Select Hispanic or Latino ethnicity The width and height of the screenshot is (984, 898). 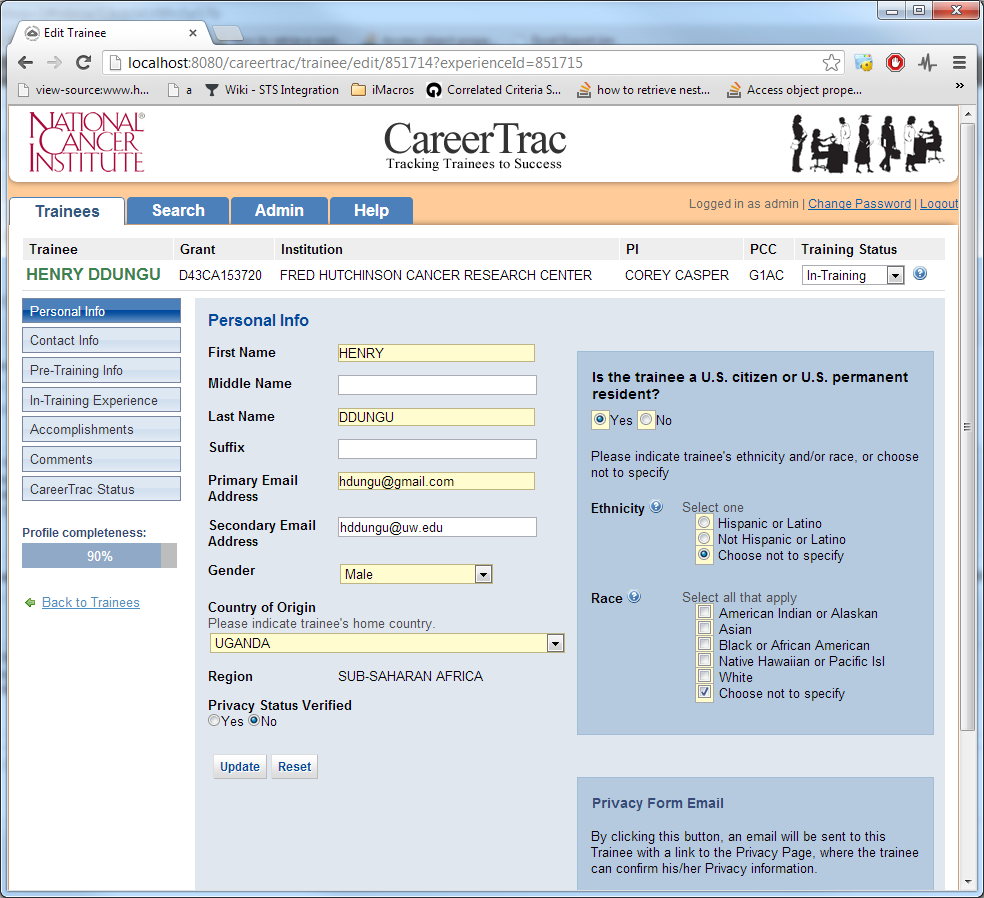point(704,522)
